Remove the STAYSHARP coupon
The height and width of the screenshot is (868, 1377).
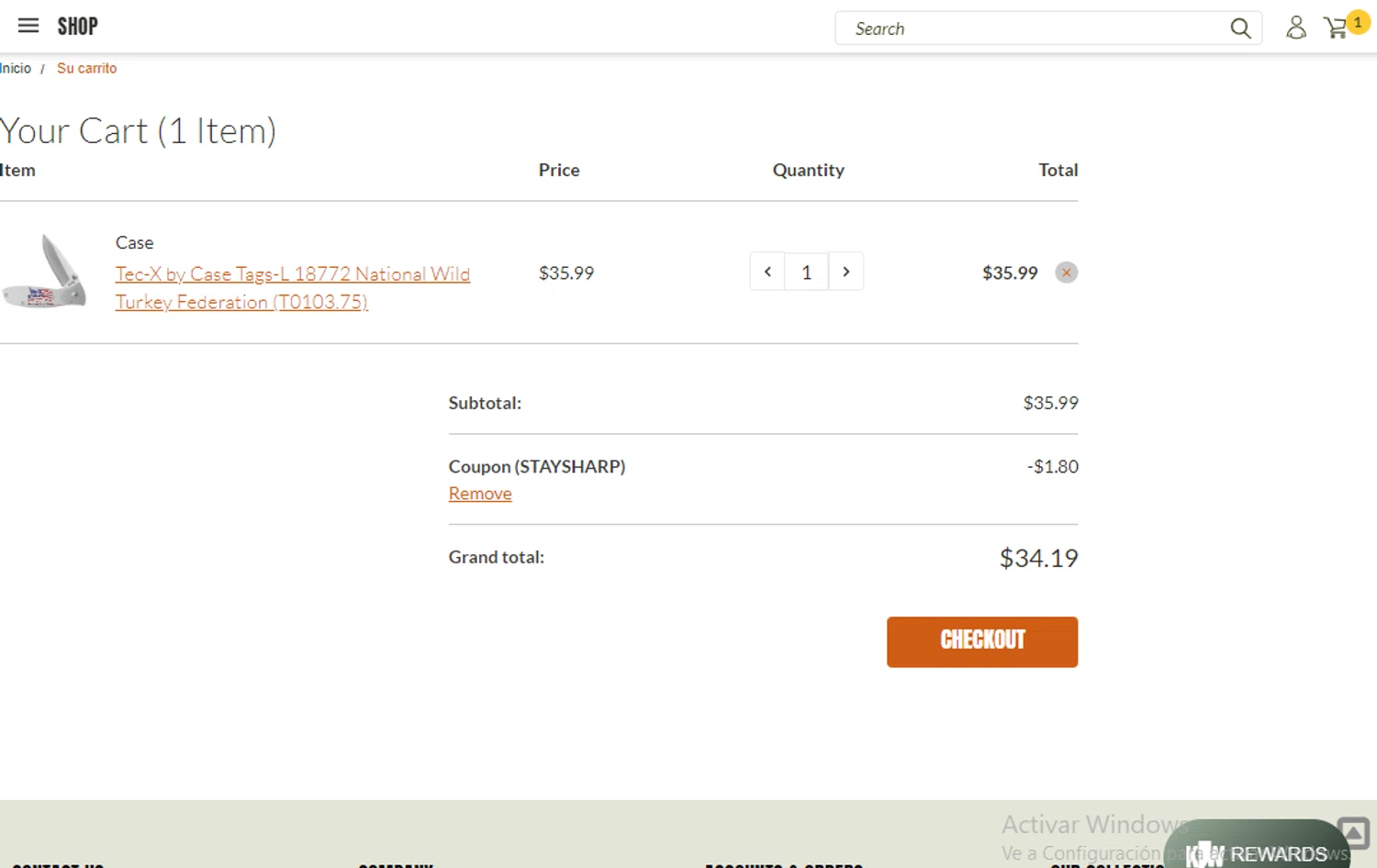[480, 494]
